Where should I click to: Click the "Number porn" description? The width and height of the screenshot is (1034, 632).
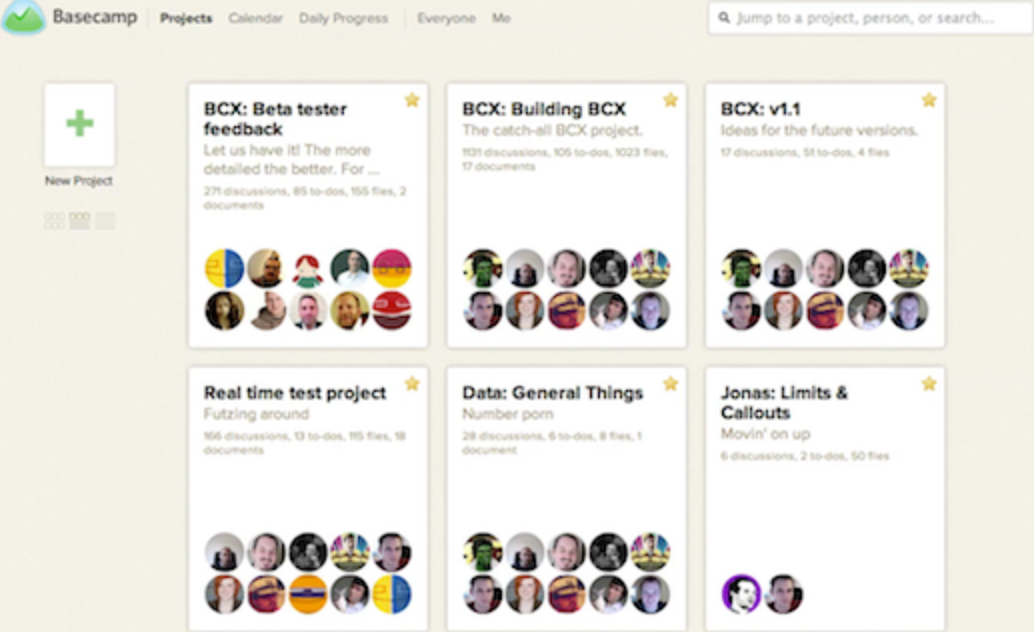(x=508, y=414)
